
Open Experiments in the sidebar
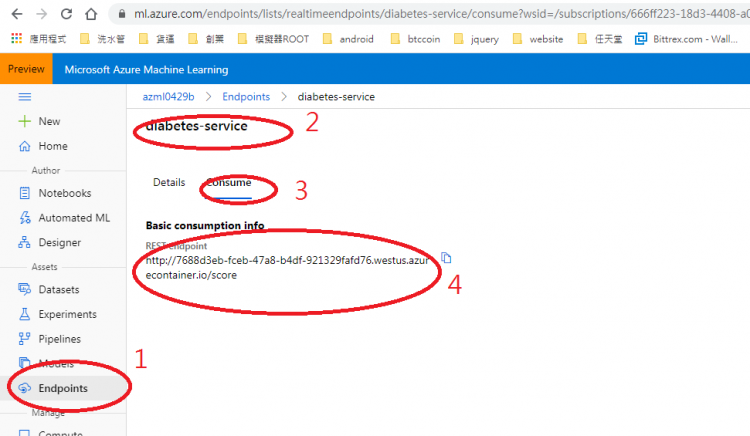point(67,314)
